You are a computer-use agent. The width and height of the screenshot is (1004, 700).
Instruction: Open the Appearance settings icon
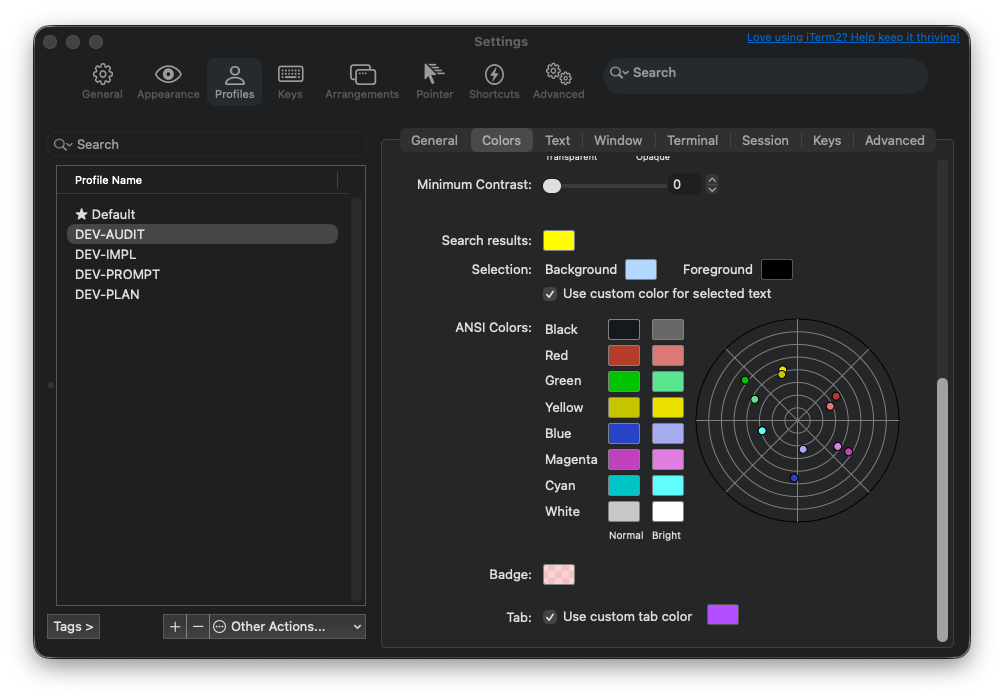pyautogui.click(x=167, y=80)
